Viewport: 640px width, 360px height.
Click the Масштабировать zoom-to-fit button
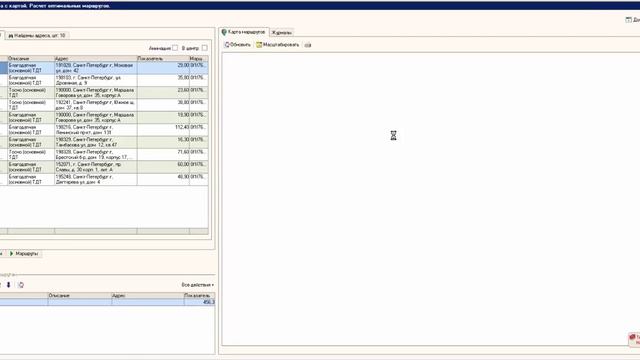278,45
